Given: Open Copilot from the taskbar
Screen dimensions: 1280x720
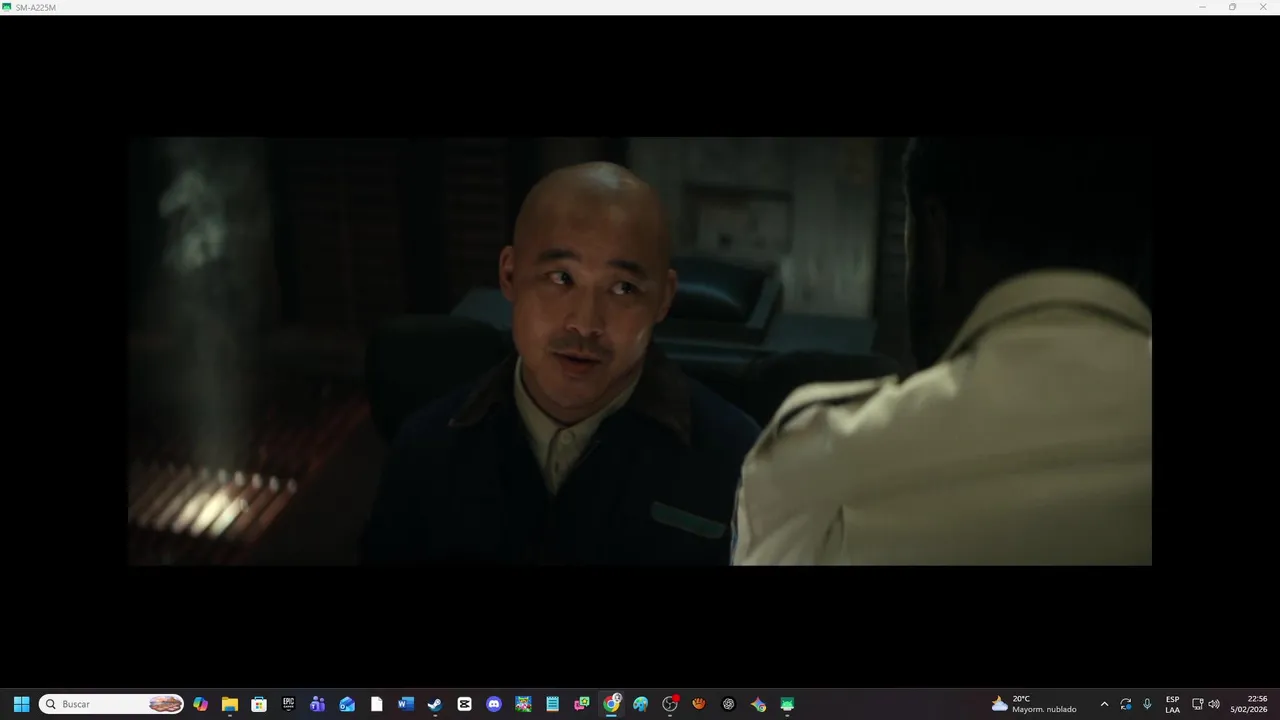Looking at the screenshot, I should [200, 704].
